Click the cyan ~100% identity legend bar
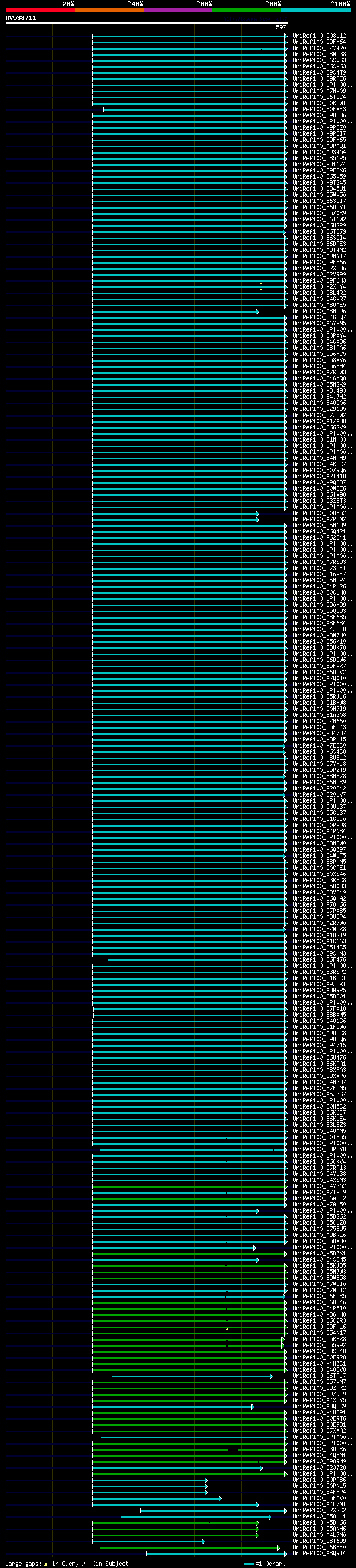The image size is (356, 1568). (316, 10)
